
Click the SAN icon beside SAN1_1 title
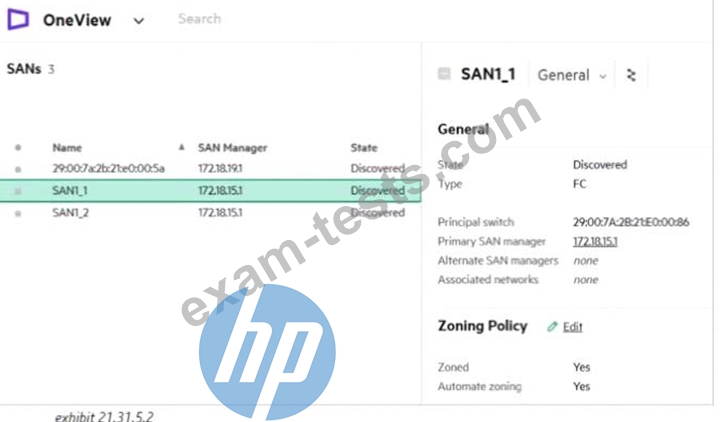click(444, 73)
